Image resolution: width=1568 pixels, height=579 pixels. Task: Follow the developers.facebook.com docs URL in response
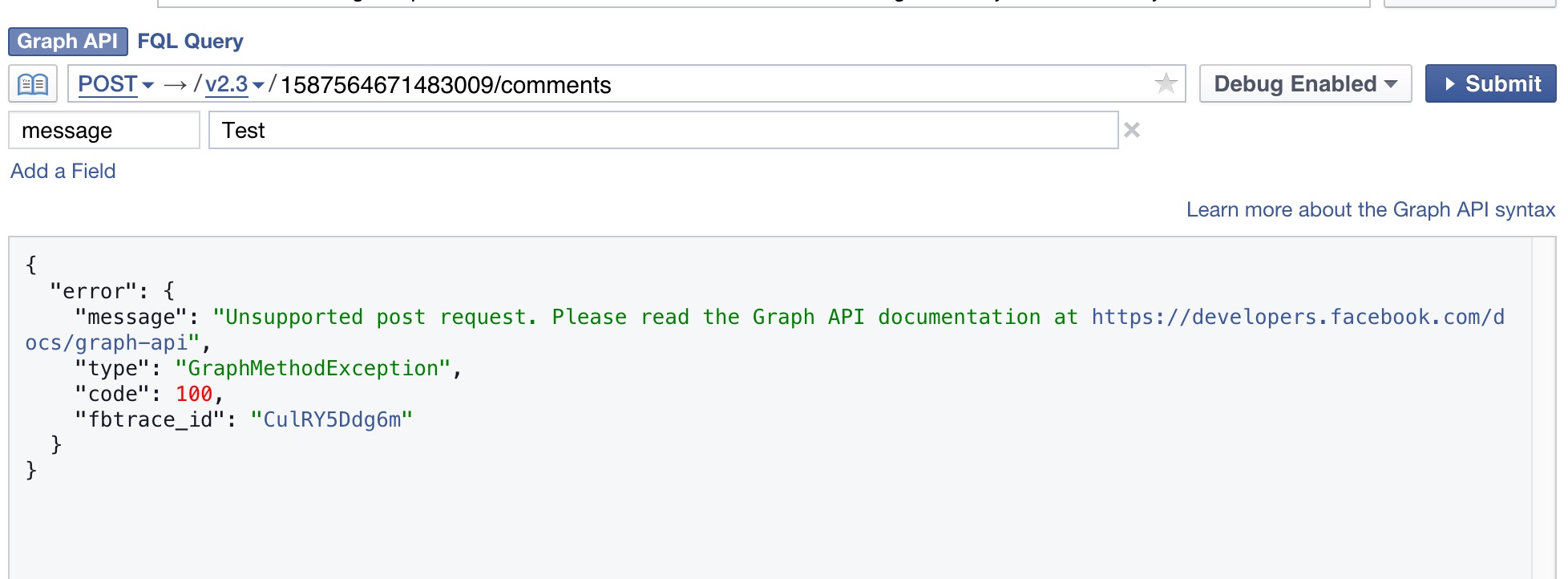(x=1297, y=318)
